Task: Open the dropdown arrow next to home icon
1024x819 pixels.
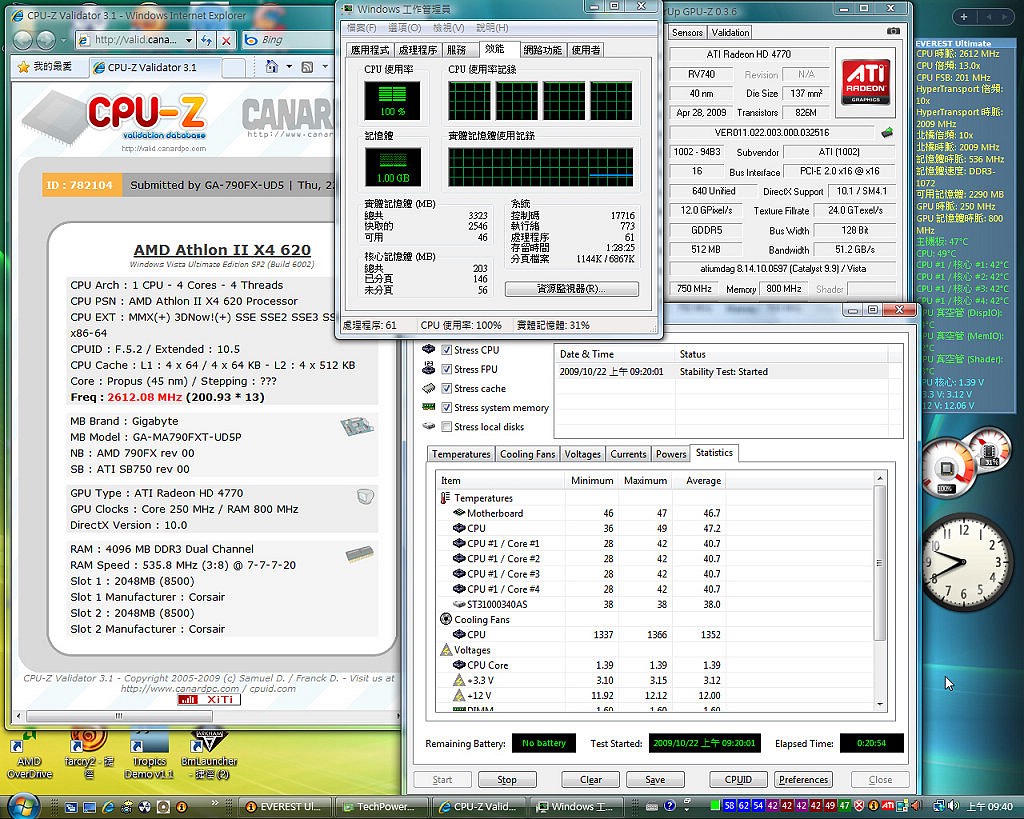Action: coord(289,67)
